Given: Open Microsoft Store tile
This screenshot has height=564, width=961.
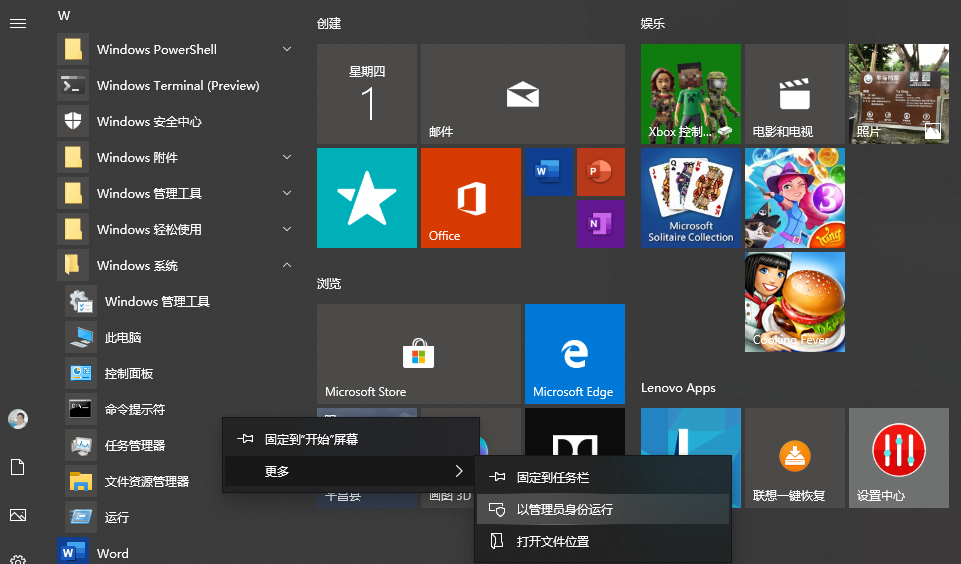Looking at the screenshot, I should (x=419, y=354).
